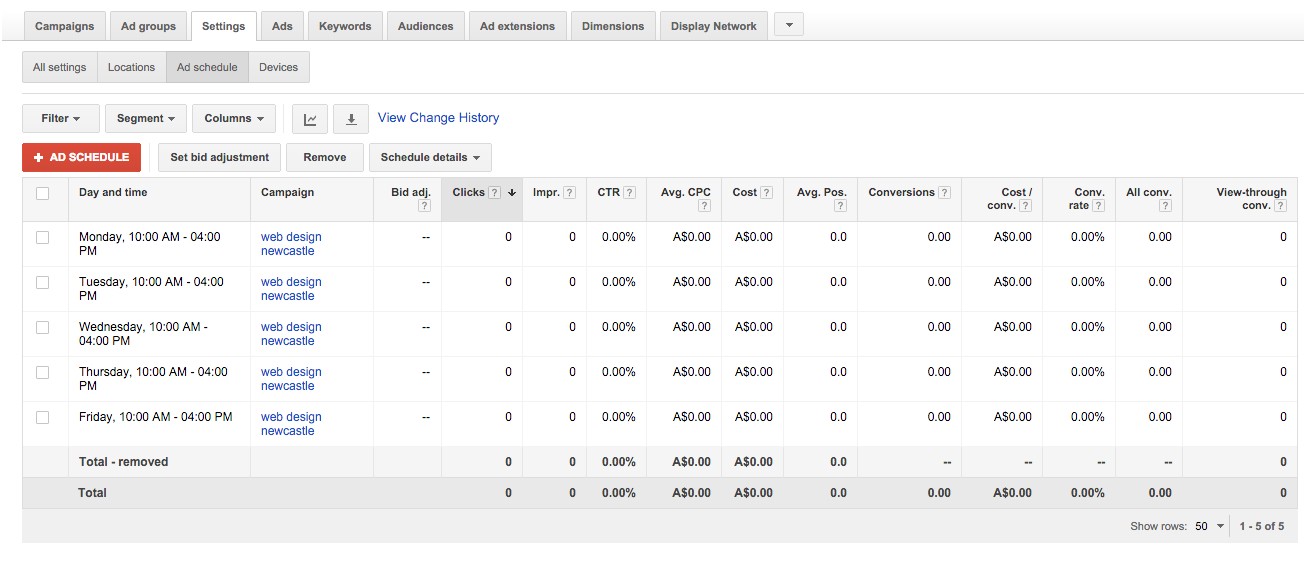This screenshot has width=1304, height=567.
Task: Click the Clicks sort descending arrow
Action: (512, 193)
